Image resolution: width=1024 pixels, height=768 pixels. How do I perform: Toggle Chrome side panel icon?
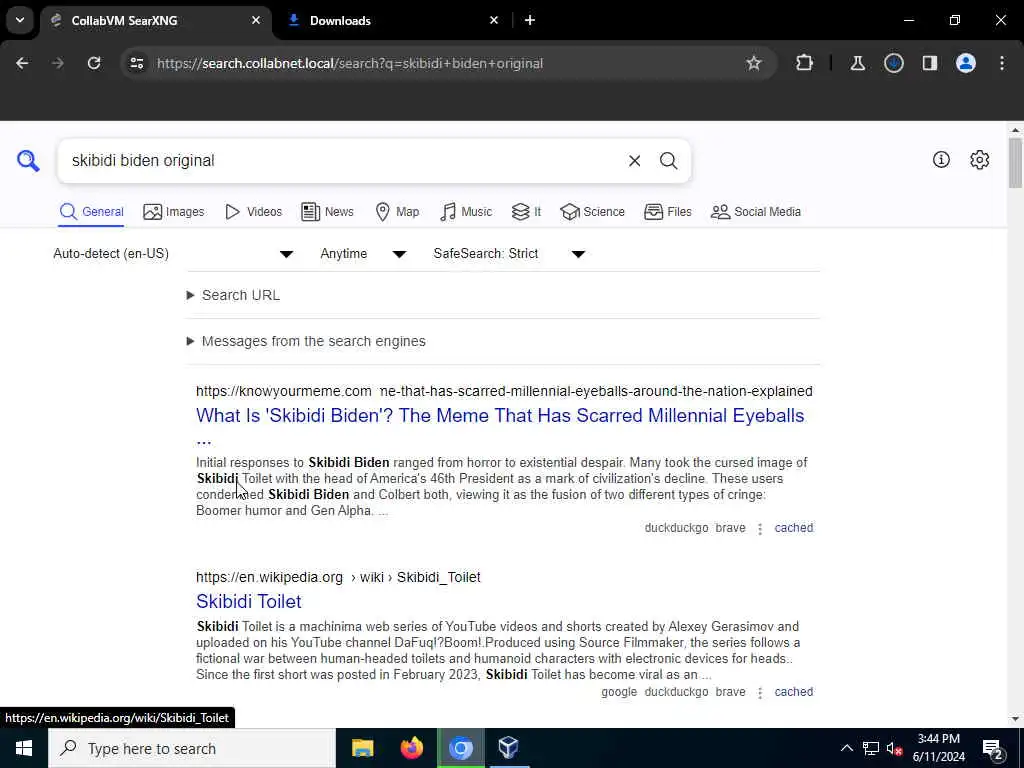929,63
